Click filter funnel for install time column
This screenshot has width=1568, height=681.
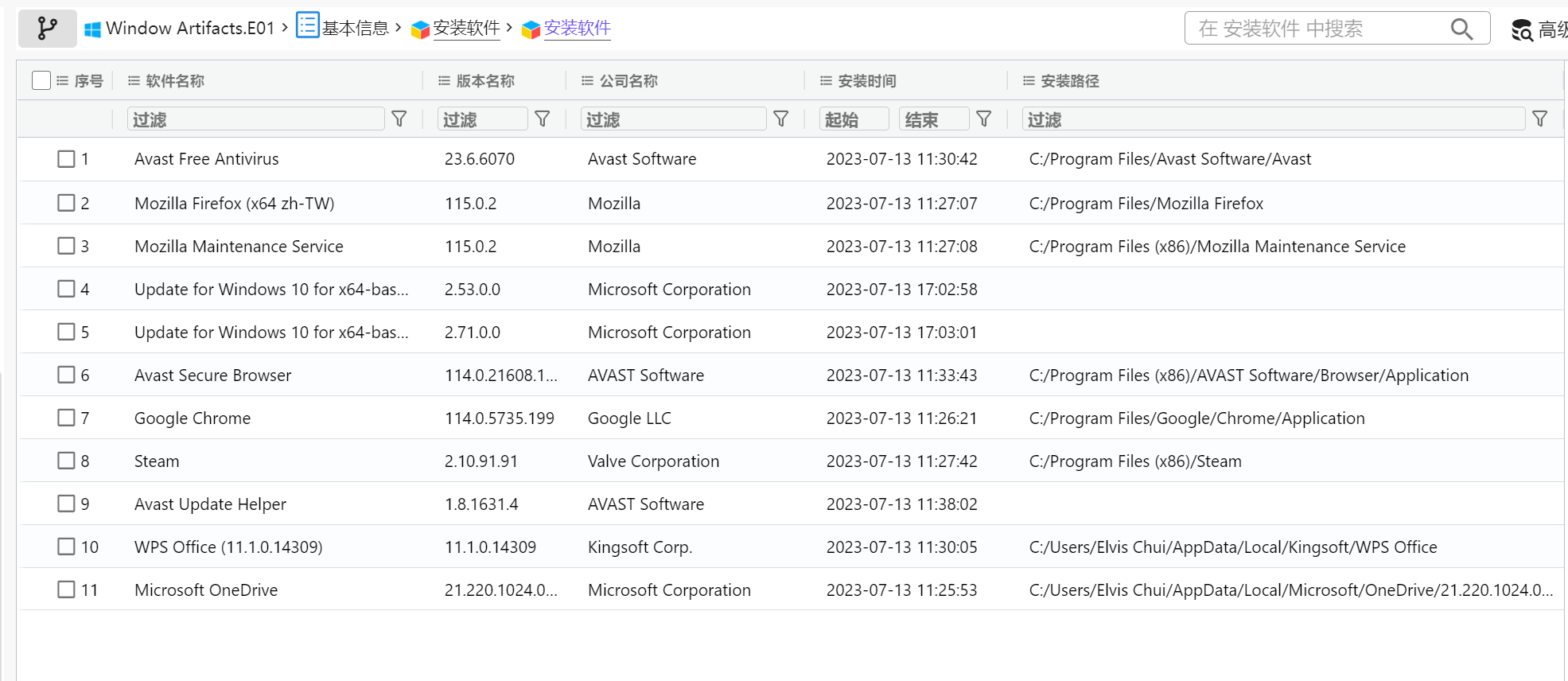click(x=984, y=119)
